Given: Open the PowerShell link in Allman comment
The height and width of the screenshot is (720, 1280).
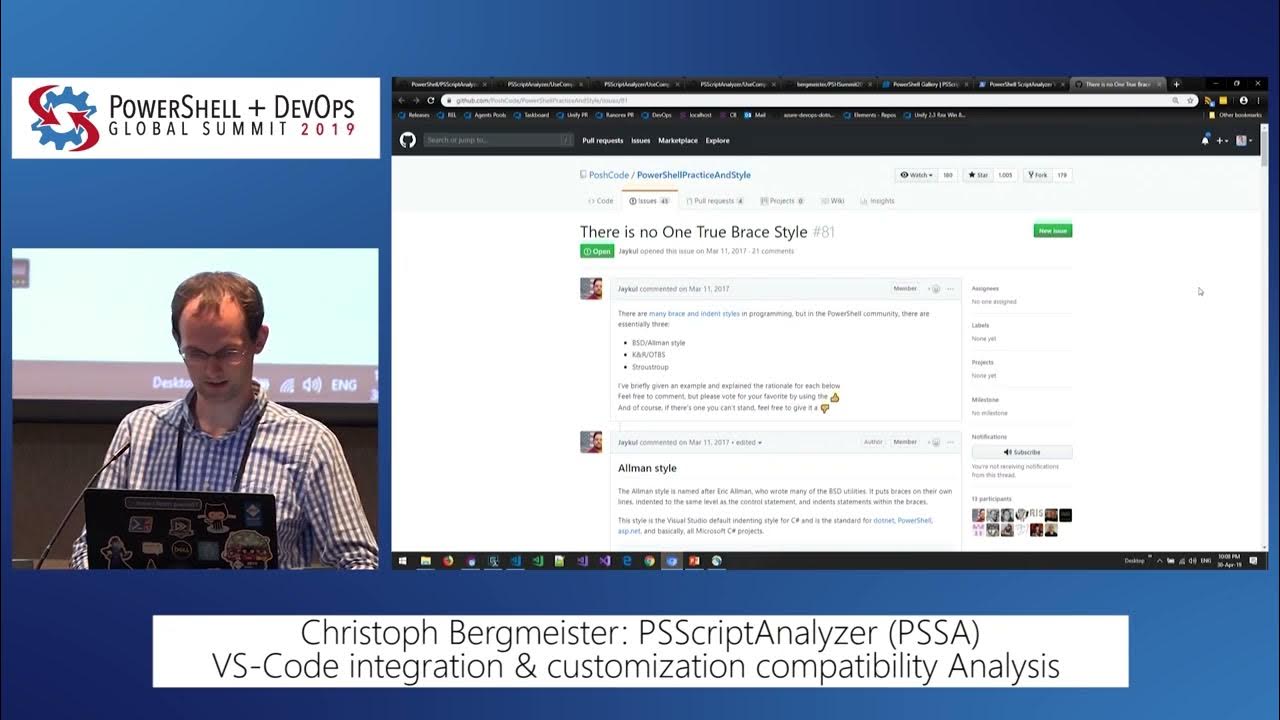Looking at the screenshot, I should (915, 521).
